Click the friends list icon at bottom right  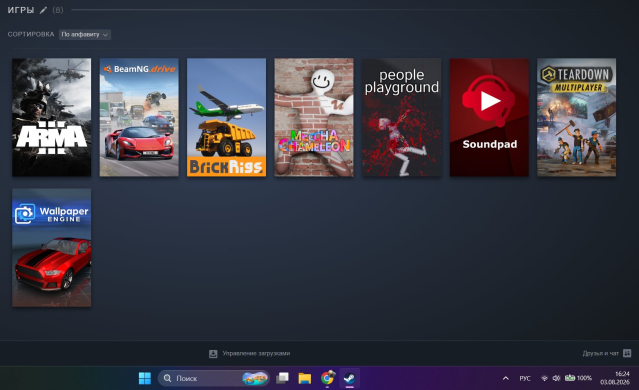point(627,353)
